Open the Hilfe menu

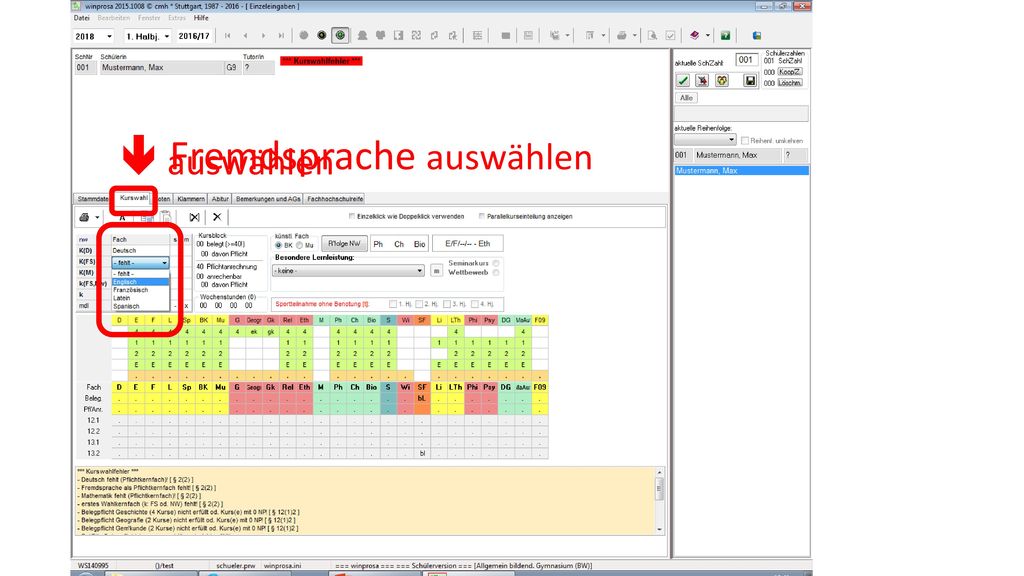point(201,18)
